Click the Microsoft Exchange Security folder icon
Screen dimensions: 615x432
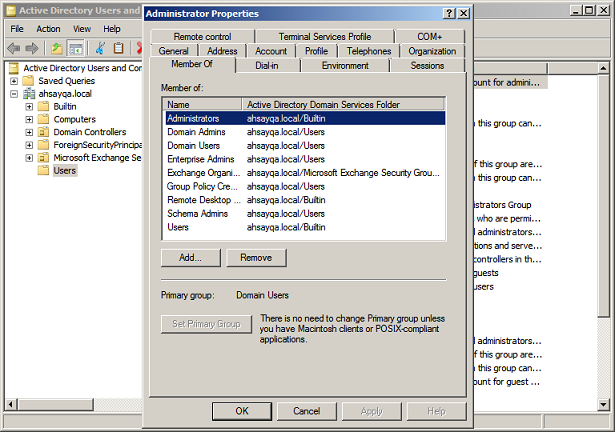tap(44, 158)
